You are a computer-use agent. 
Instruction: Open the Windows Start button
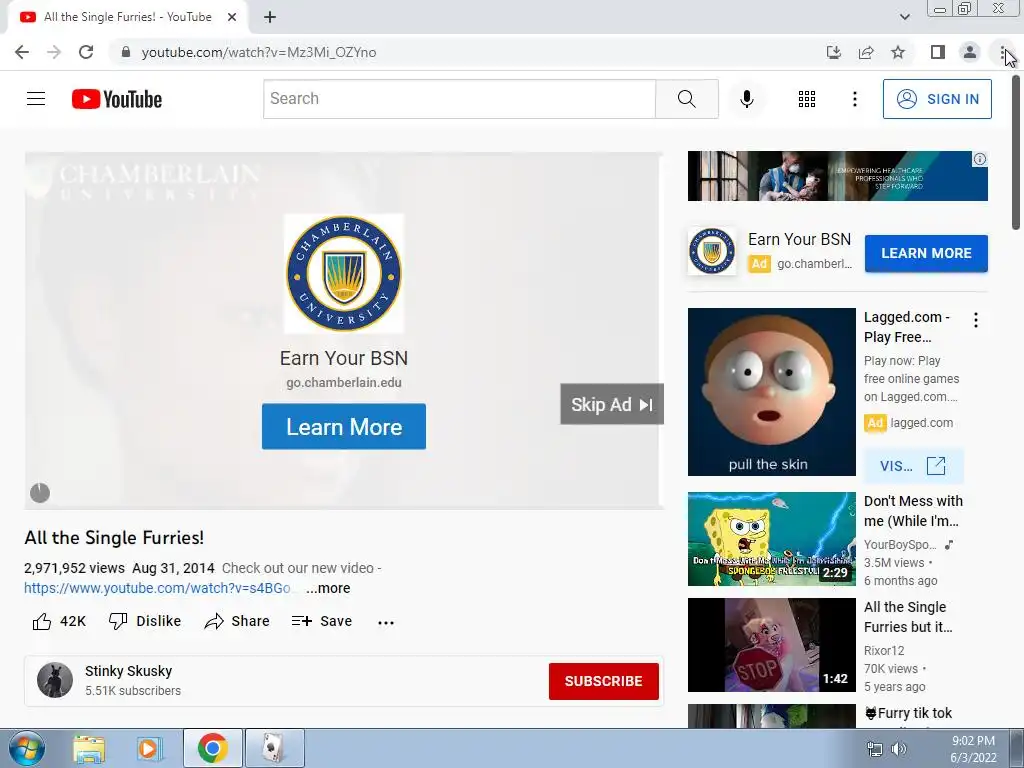click(x=26, y=748)
